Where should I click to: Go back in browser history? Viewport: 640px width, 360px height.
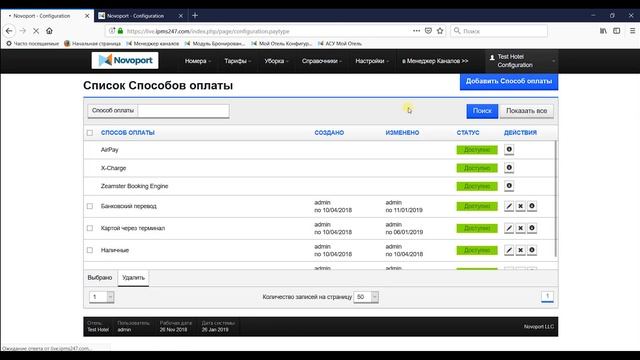pyautogui.click(x=9, y=31)
